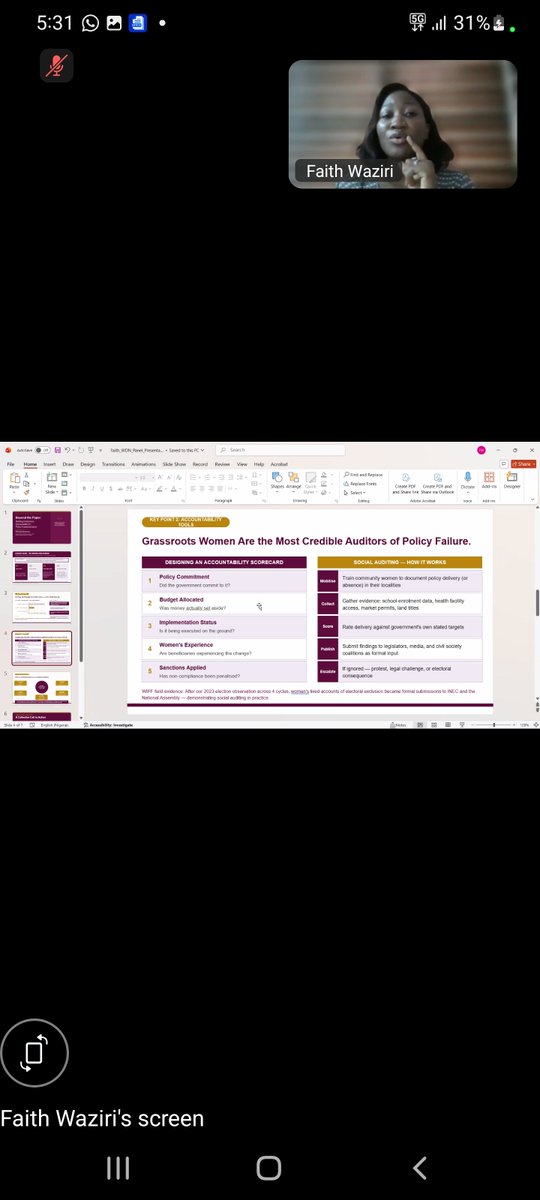Open Faith Waziri's video tile
This screenshot has height=1200, width=540.
(x=403, y=124)
